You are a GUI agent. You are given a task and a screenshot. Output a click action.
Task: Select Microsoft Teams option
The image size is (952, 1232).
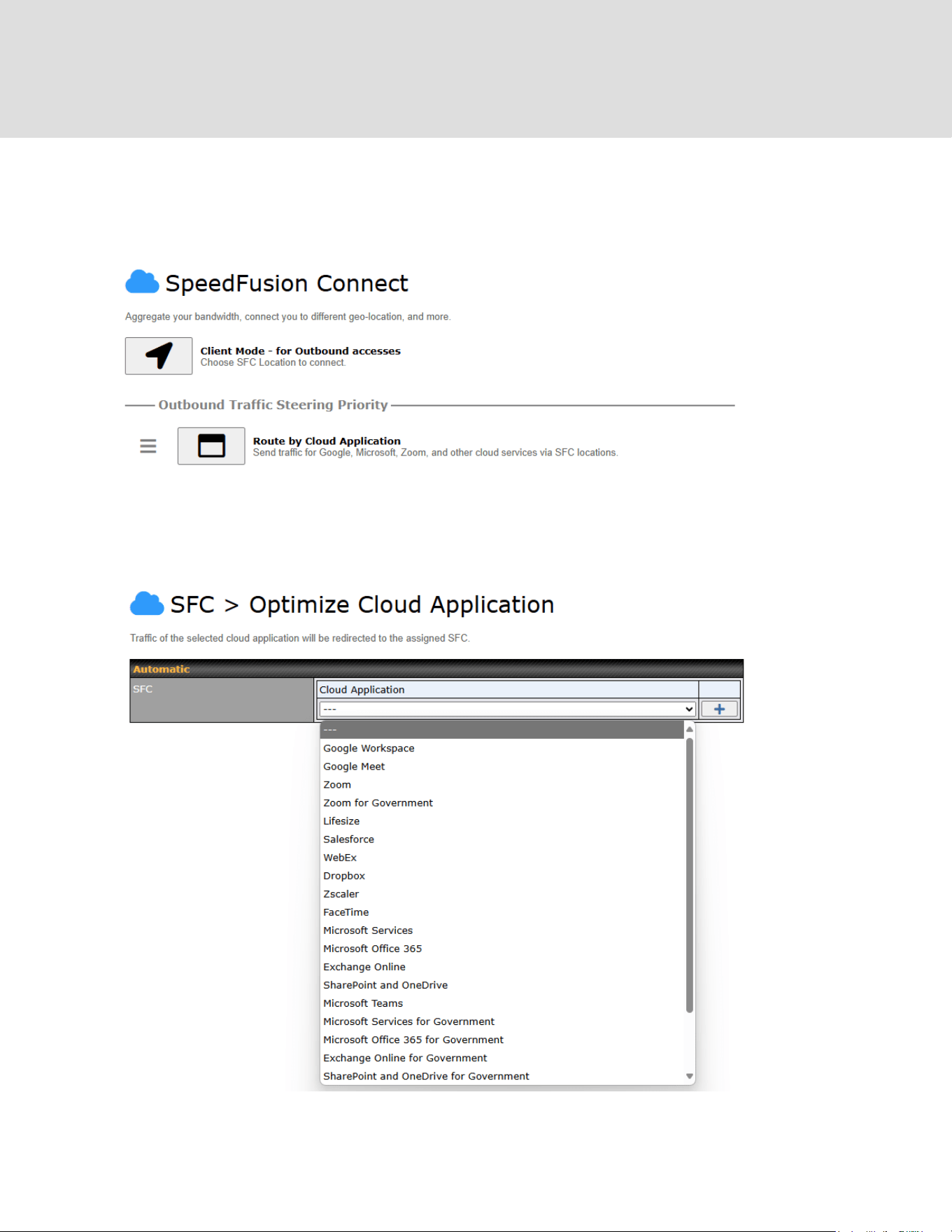pos(502,1003)
